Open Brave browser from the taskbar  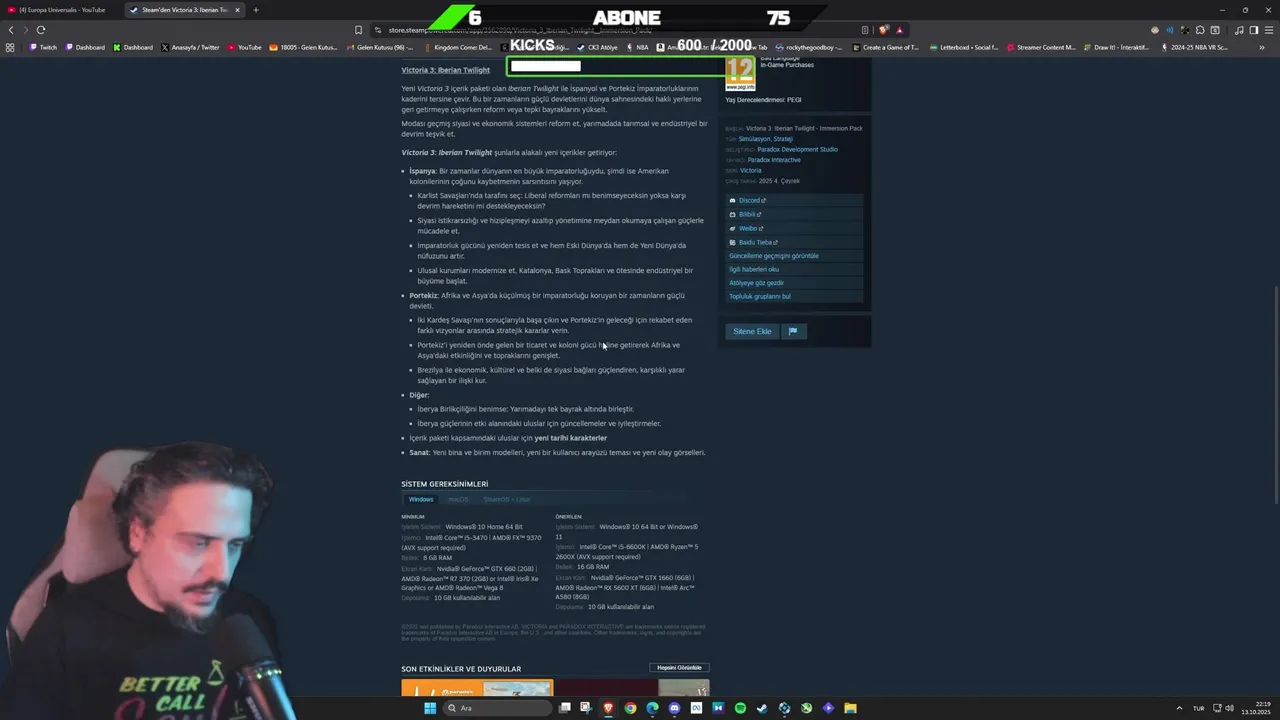608,708
